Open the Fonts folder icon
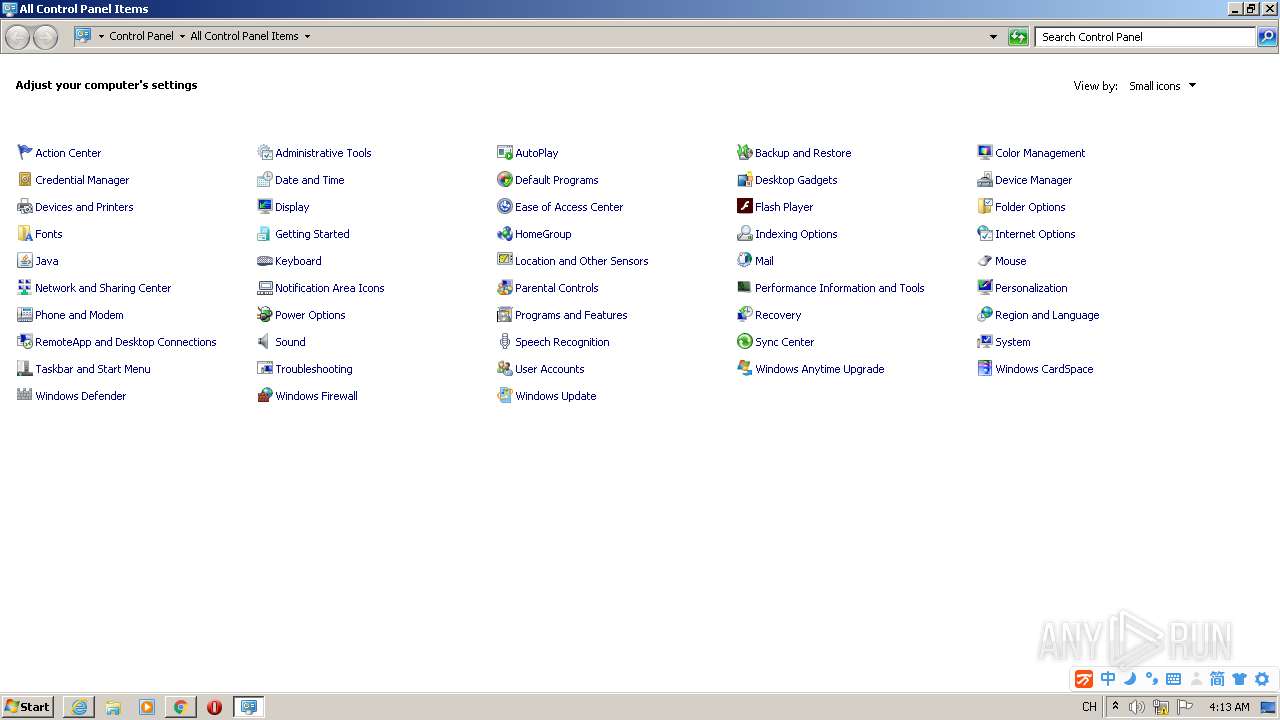 (x=25, y=234)
